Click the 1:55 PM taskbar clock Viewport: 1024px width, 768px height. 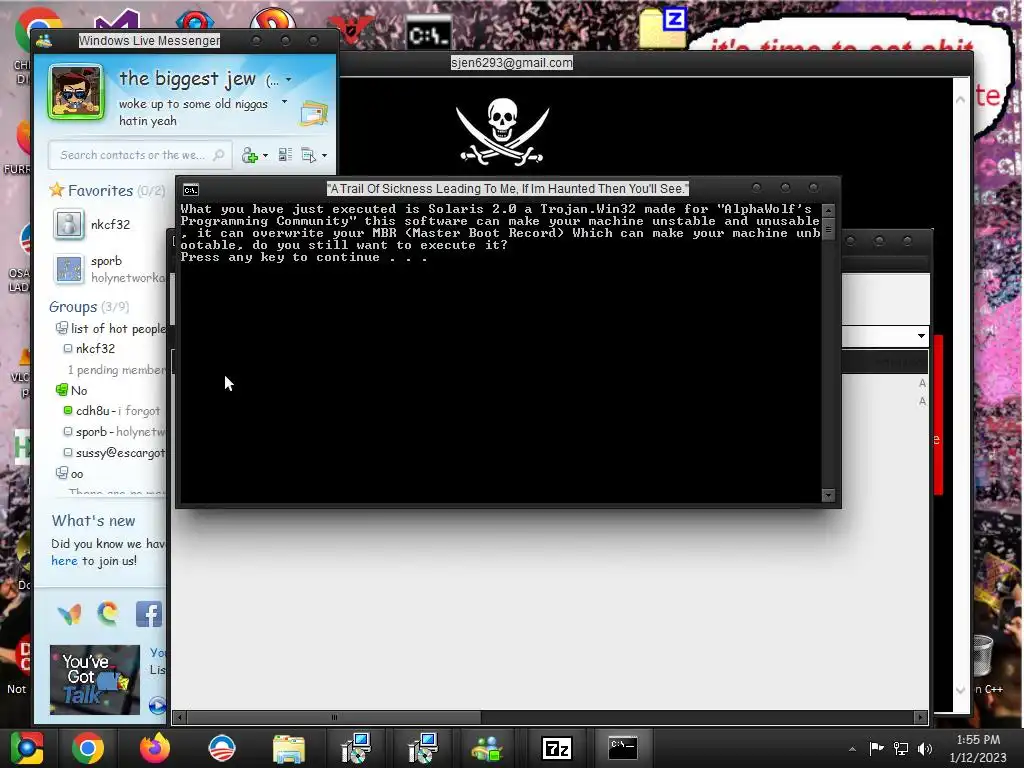pos(978,740)
